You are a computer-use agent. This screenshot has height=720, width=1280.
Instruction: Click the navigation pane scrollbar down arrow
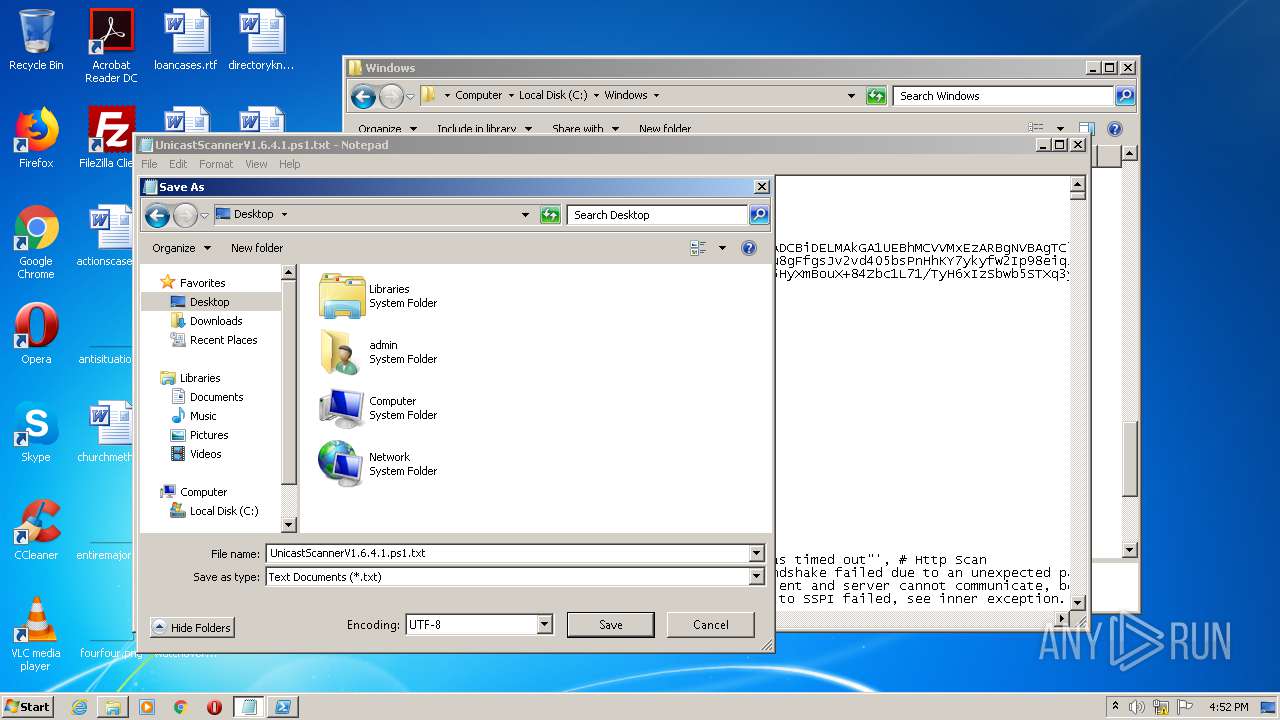[289, 525]
